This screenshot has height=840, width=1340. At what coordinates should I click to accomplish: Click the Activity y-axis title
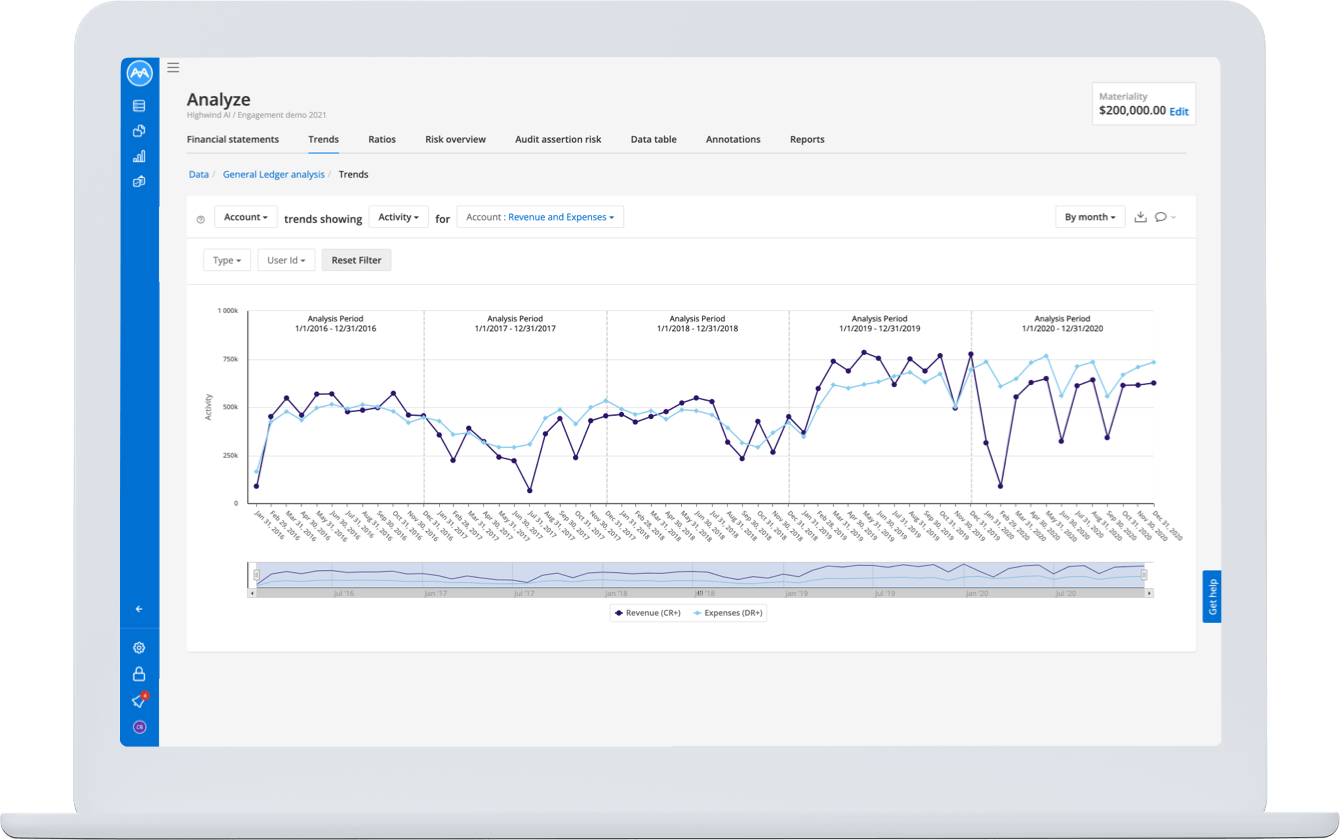[209, 407]
